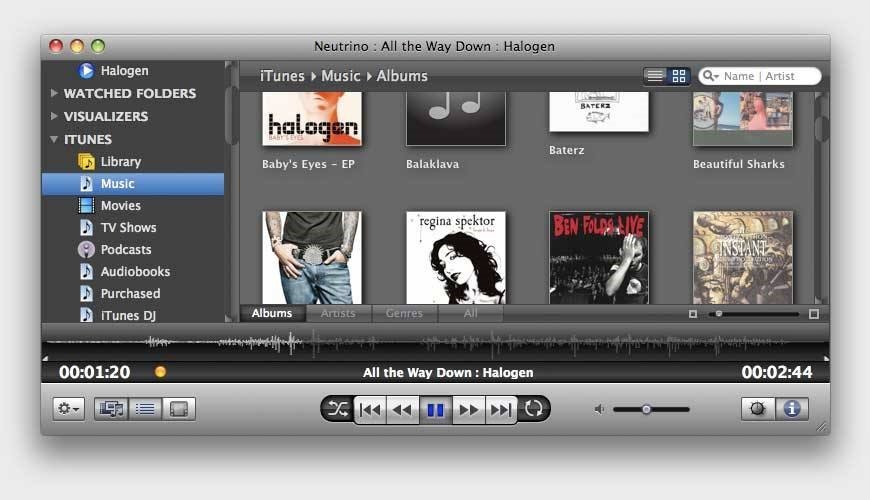
Task: Toggle the playlist list view button
Action: (145, 409)
